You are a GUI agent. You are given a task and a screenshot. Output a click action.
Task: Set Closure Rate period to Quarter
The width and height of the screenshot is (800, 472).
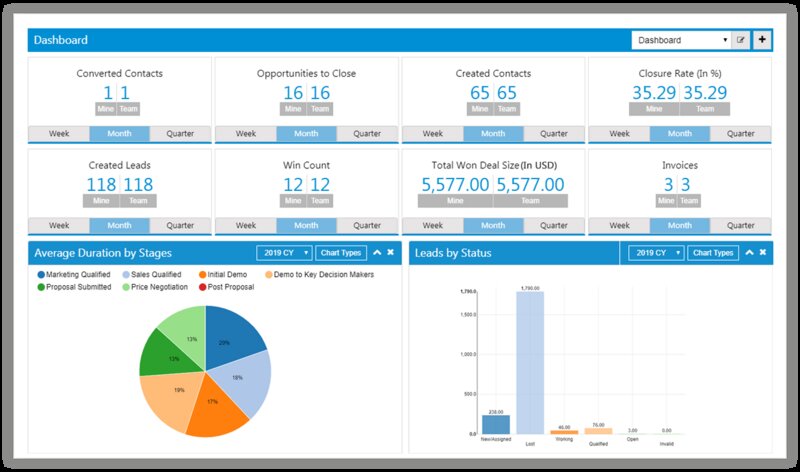click(740, 133)
